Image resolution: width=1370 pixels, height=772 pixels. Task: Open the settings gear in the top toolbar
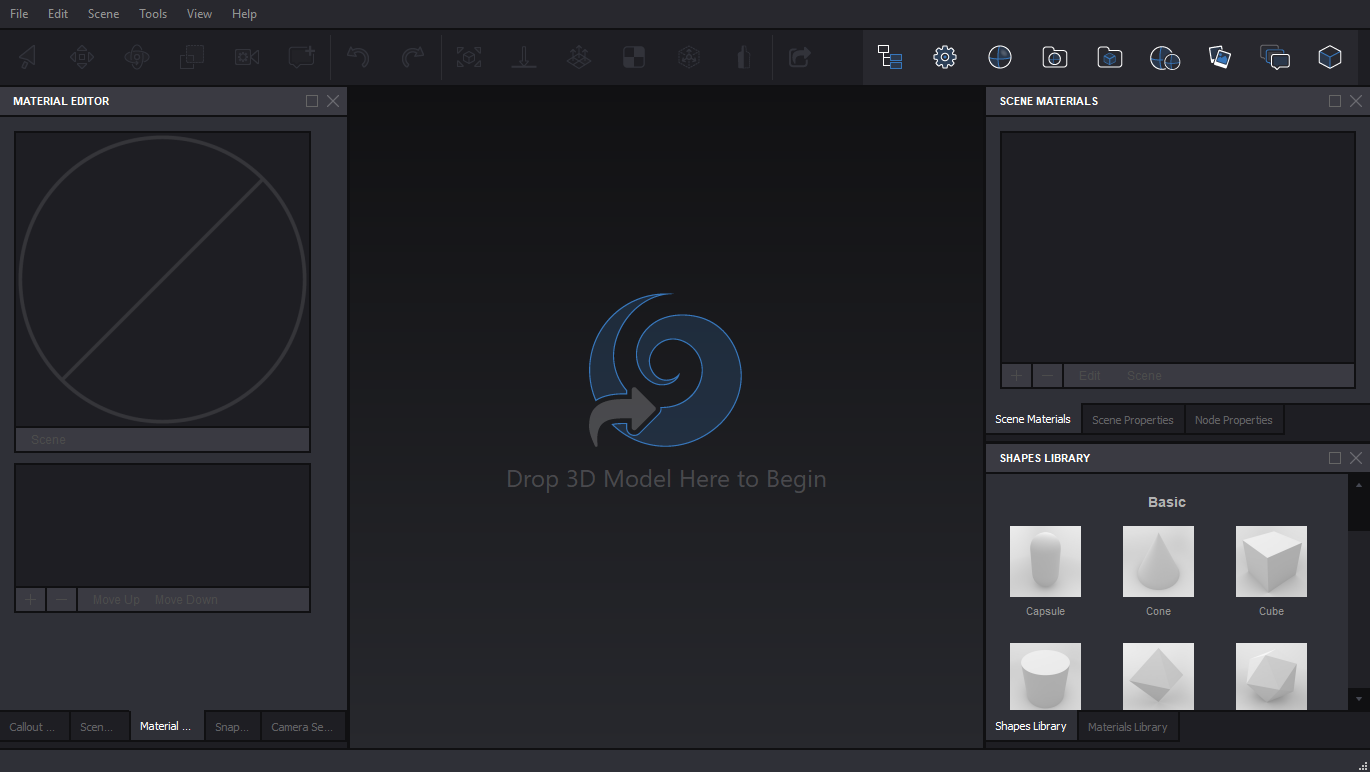click(x=944, y=57)
